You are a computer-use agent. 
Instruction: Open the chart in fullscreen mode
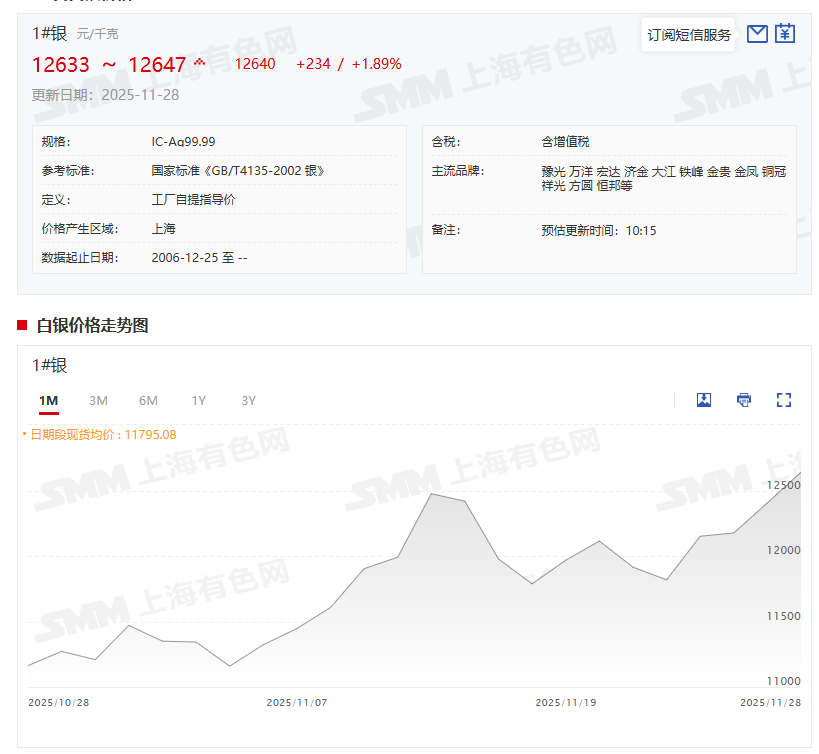point(784,400)
